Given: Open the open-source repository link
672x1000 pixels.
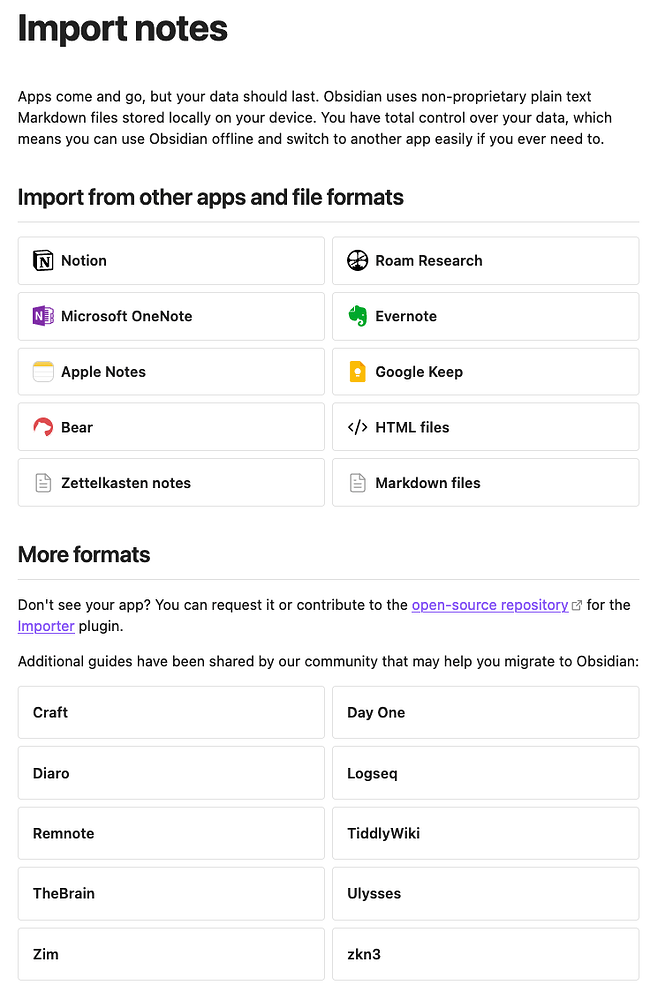Looking at the screenshot, I should point(489,605).
